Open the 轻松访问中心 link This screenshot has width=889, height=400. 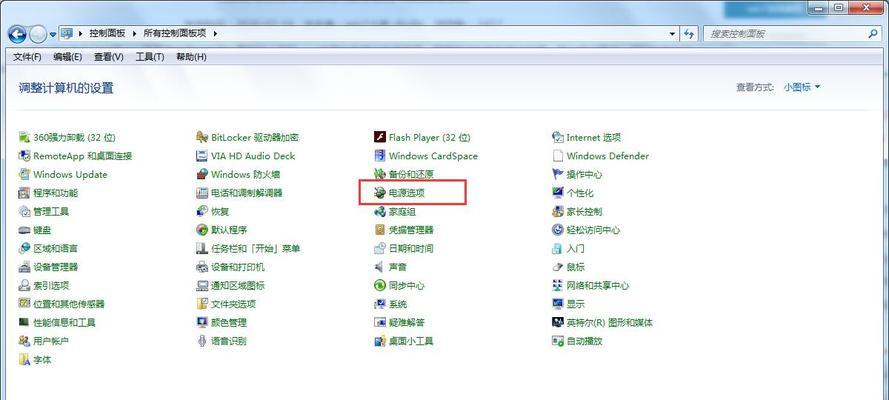click(593, 230)
